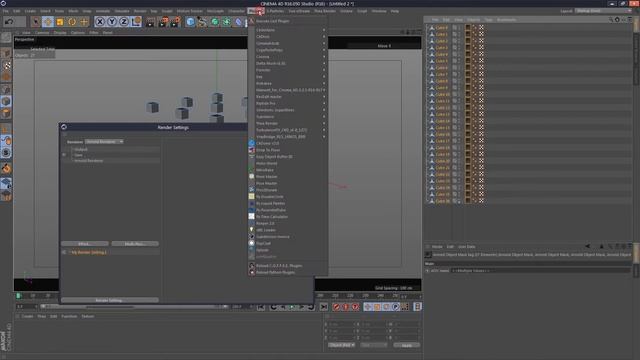The image size is (640, 360).
Task: Select the Live Selection arrow tool
Action: pyautogui.click(x=36, y=22)
